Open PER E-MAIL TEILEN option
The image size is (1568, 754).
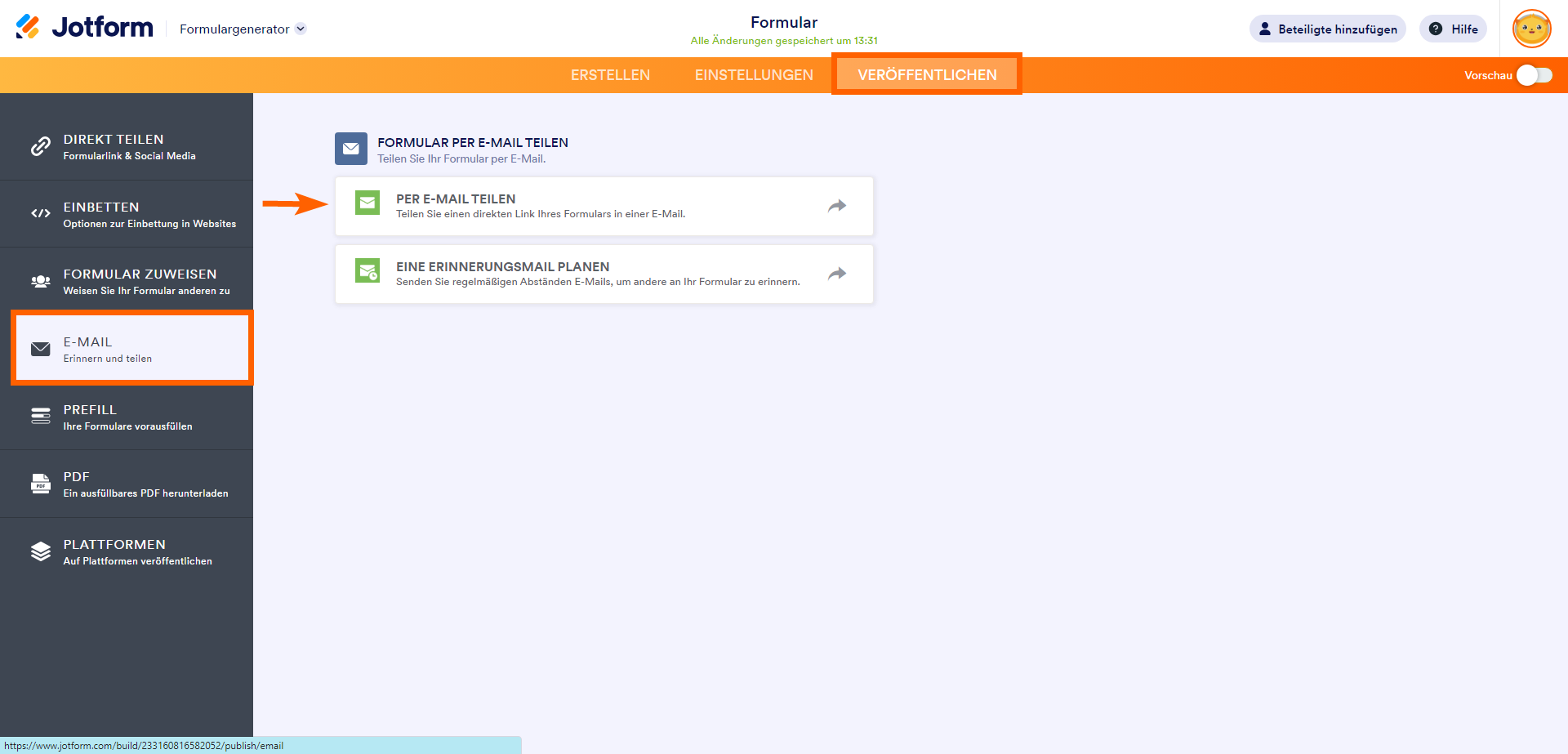tap(604, 206)
